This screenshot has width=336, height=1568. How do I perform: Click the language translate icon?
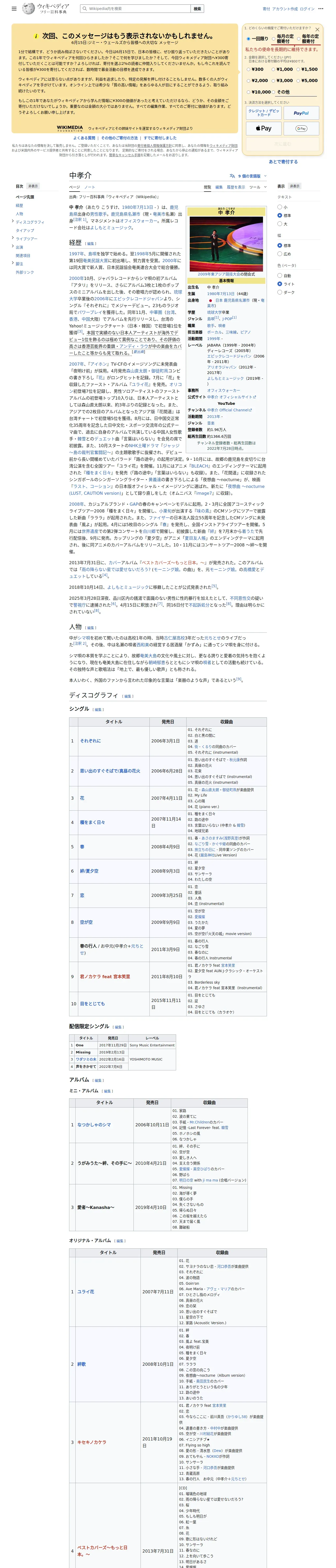coord(232,176)
